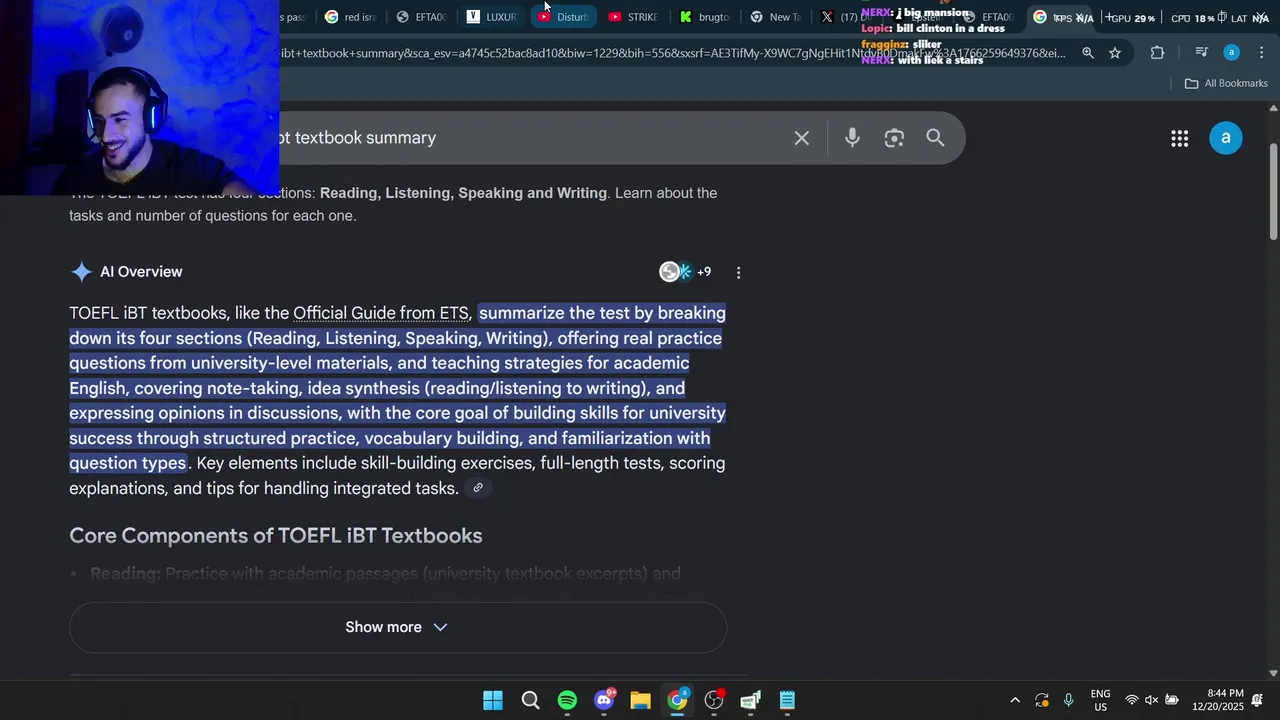Open the Google apps grid
Viewport: 1280px width, 720px height.
(1180, 138)
